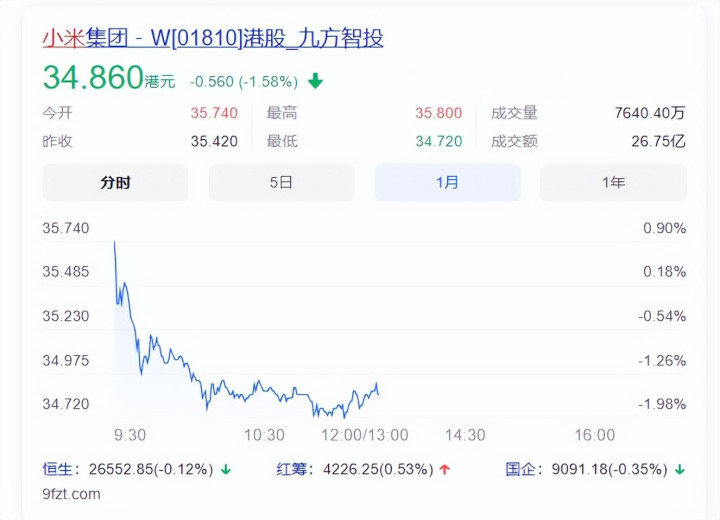Image resolution: width=720 pixels, height=520 pixels.
Task: Switch to the 1年 chart tab
Action: [x=613, y=183]
